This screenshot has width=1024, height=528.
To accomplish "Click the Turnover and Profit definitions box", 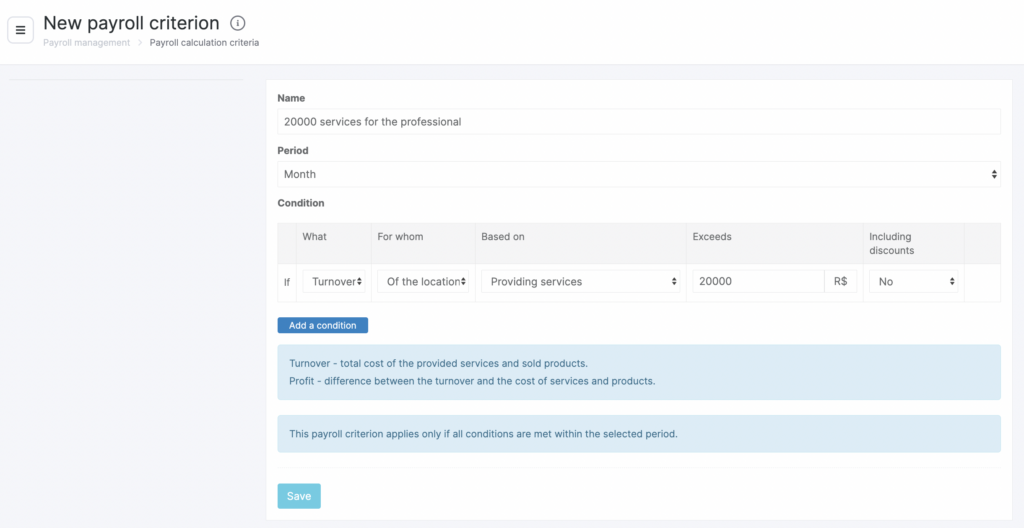I will [x=638, y=372].
